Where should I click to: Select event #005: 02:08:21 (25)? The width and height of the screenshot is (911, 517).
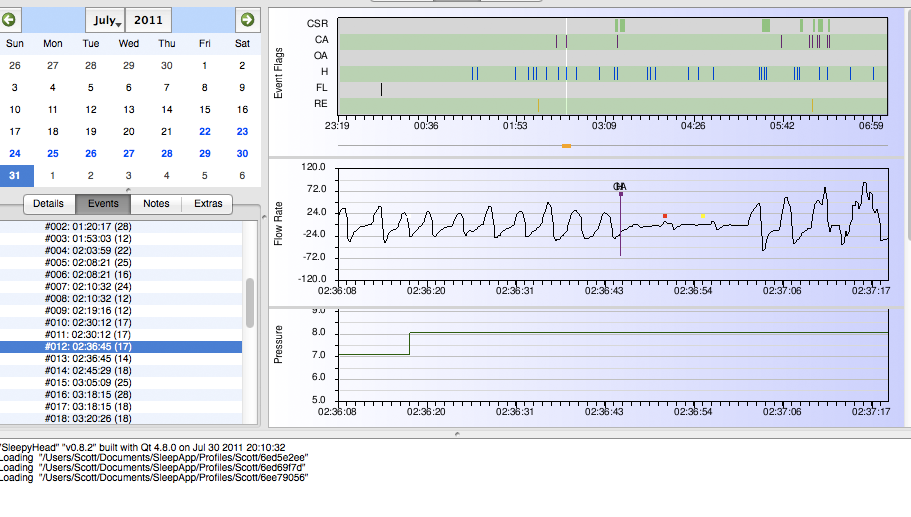(121, 263)
